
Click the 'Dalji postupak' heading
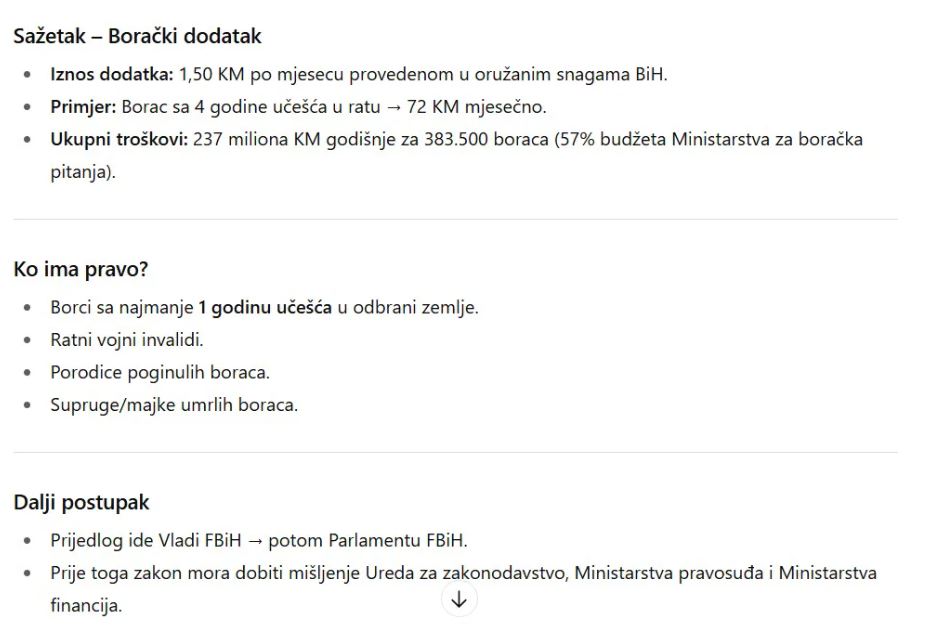coord(81,502)
